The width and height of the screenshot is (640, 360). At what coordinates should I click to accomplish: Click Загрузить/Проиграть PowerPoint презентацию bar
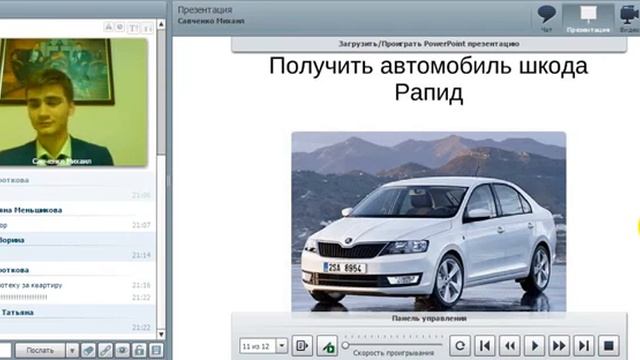429,44
